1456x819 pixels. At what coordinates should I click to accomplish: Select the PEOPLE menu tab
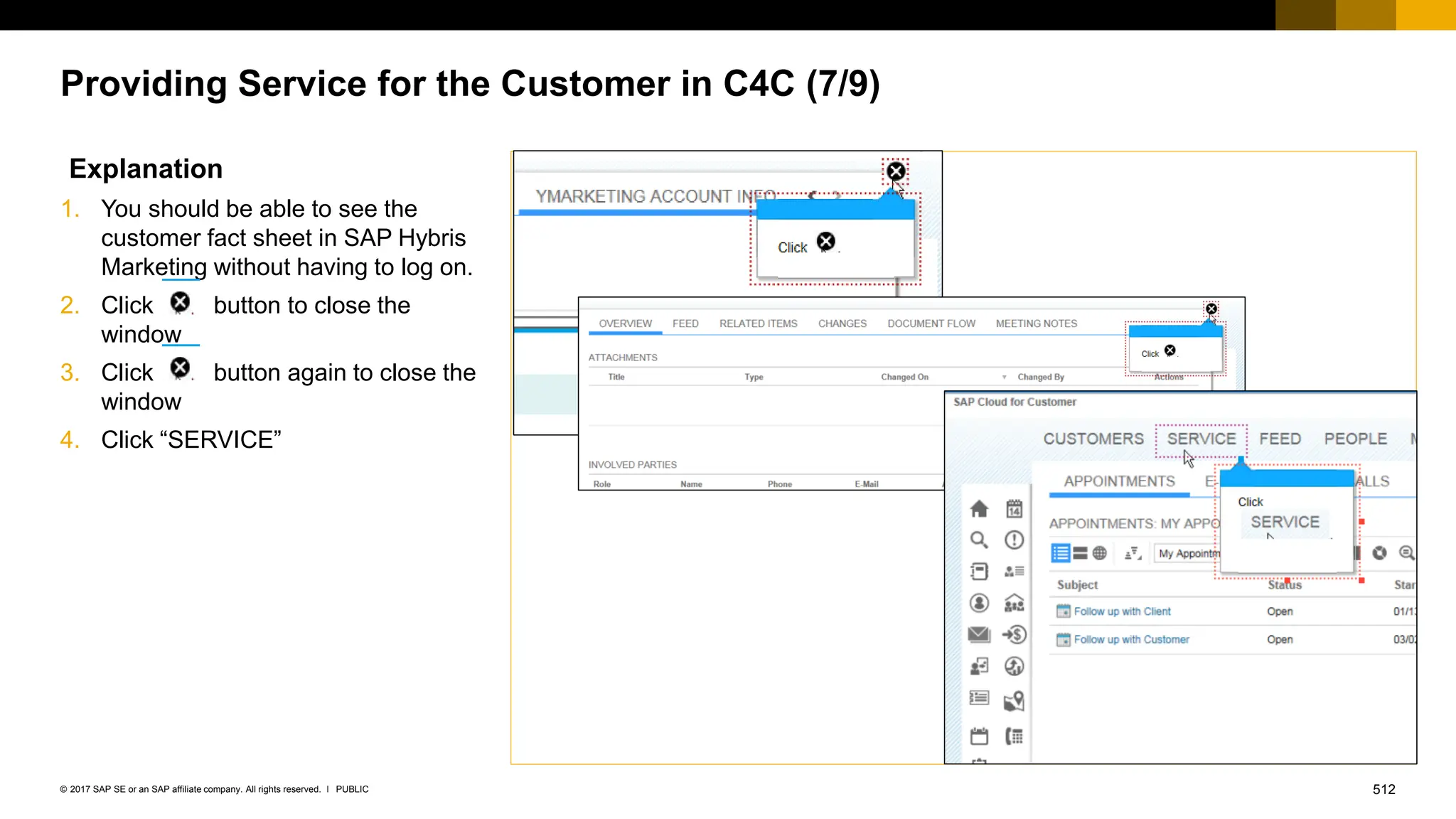click(1355, 439)
